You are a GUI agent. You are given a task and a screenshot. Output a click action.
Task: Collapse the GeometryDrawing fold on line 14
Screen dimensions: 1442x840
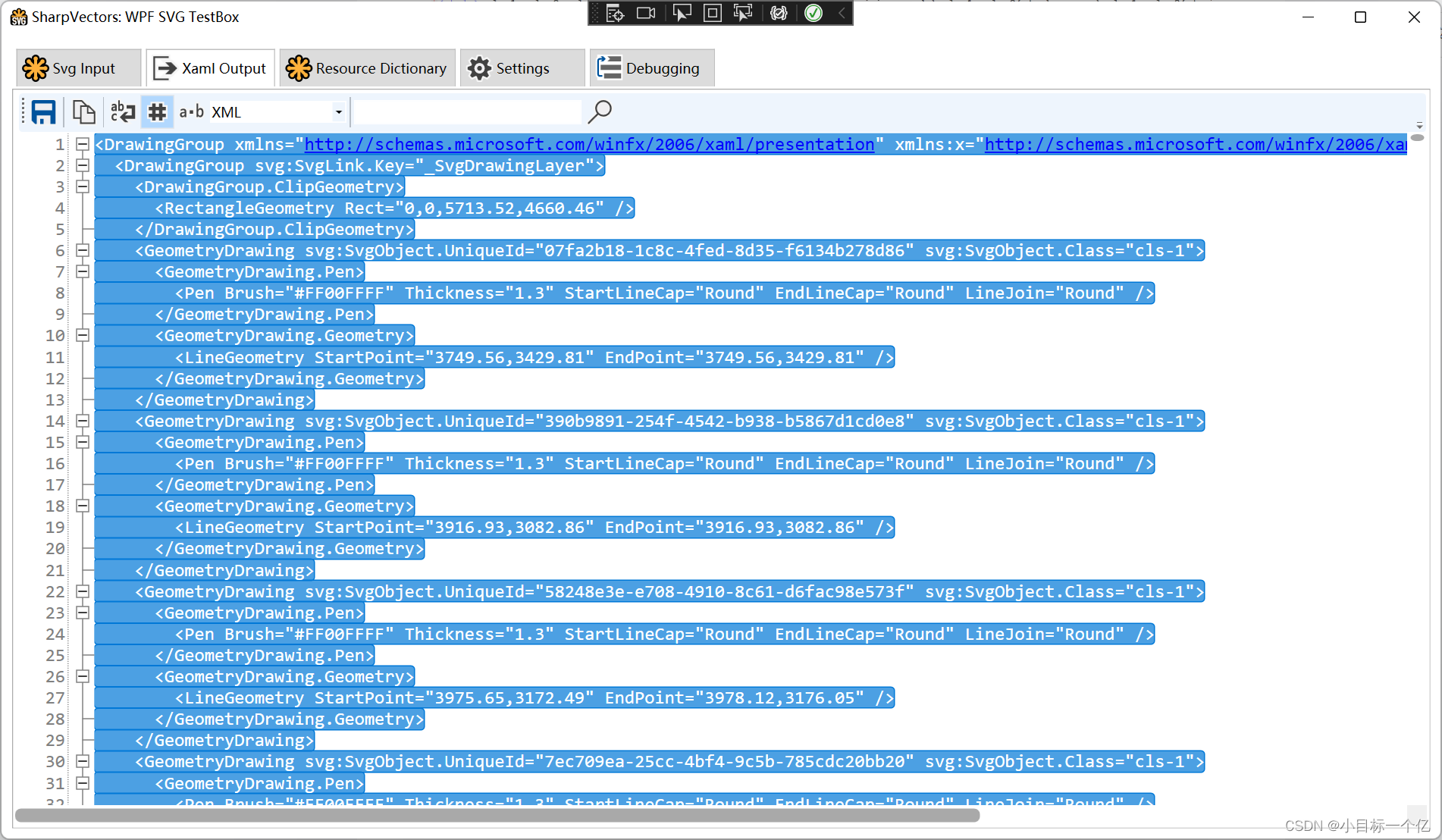coord(83,421)
